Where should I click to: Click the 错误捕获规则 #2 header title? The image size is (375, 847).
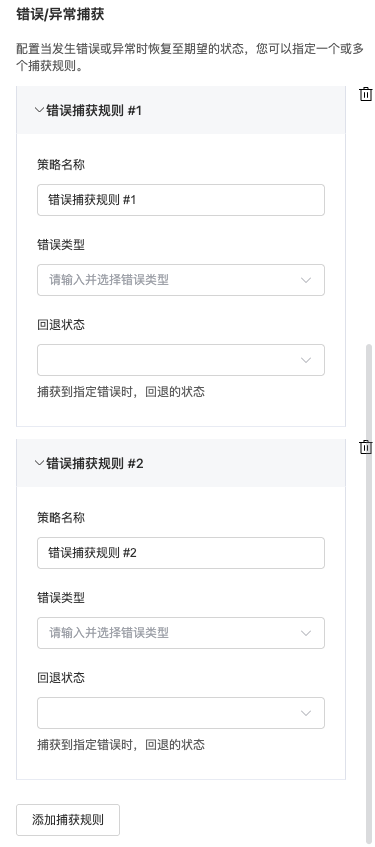coord(95,463)
